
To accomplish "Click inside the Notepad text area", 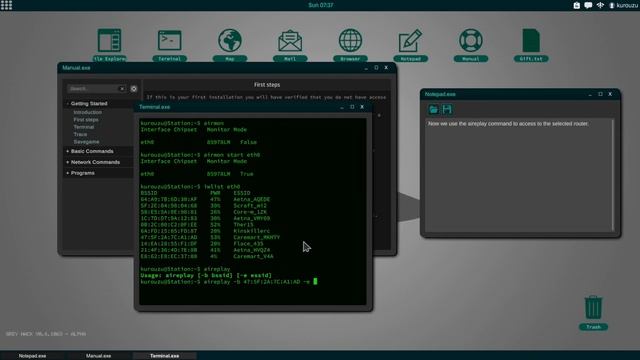I will 518,176.
